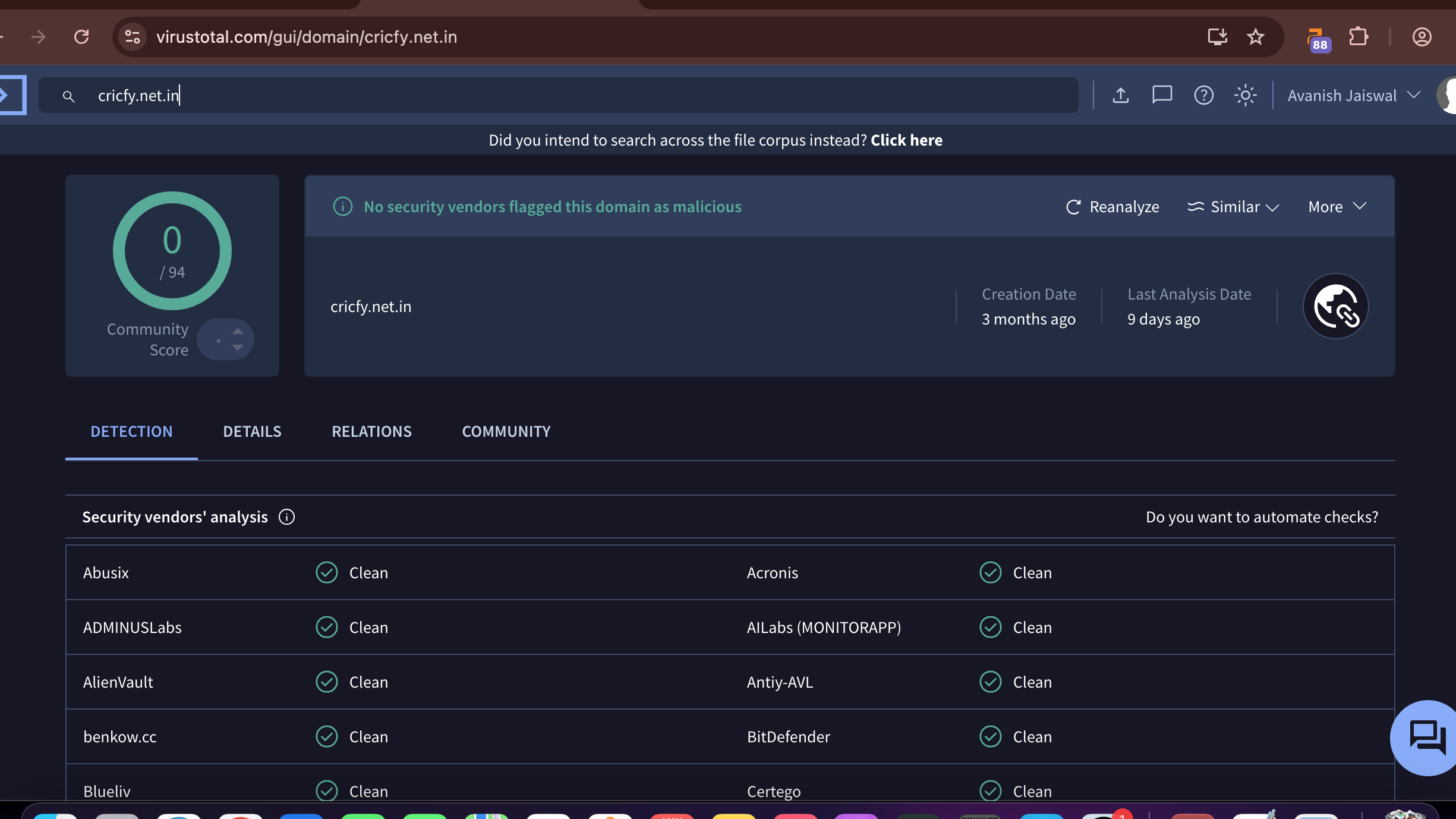Click the Antiy-AVL vendor name
This screenshot has height=819, width=1456.
[x=780, y=682]
